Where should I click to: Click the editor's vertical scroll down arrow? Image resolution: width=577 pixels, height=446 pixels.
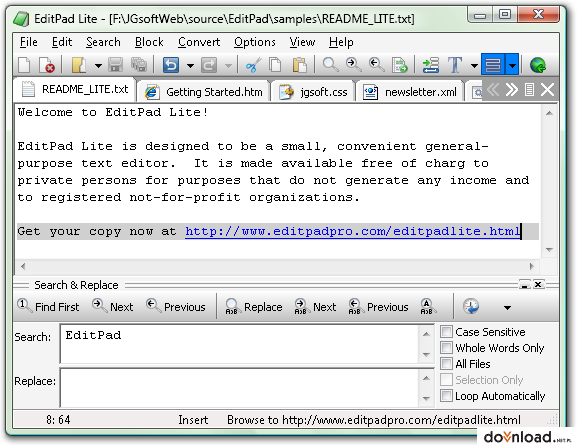click(549, 249)
